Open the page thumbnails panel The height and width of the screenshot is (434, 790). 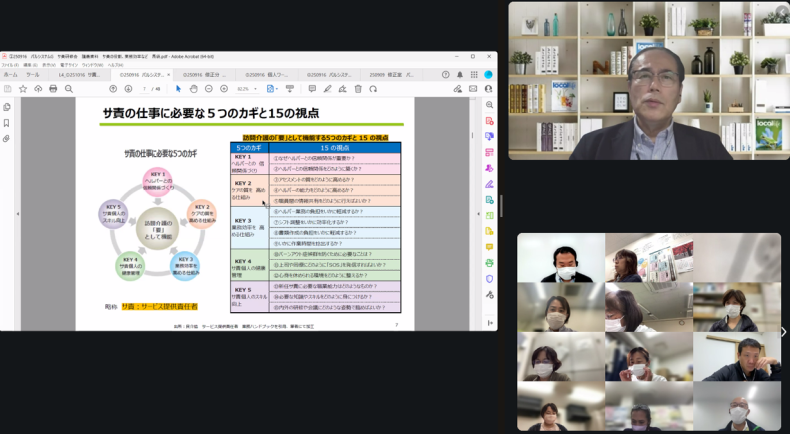[7, 106]
